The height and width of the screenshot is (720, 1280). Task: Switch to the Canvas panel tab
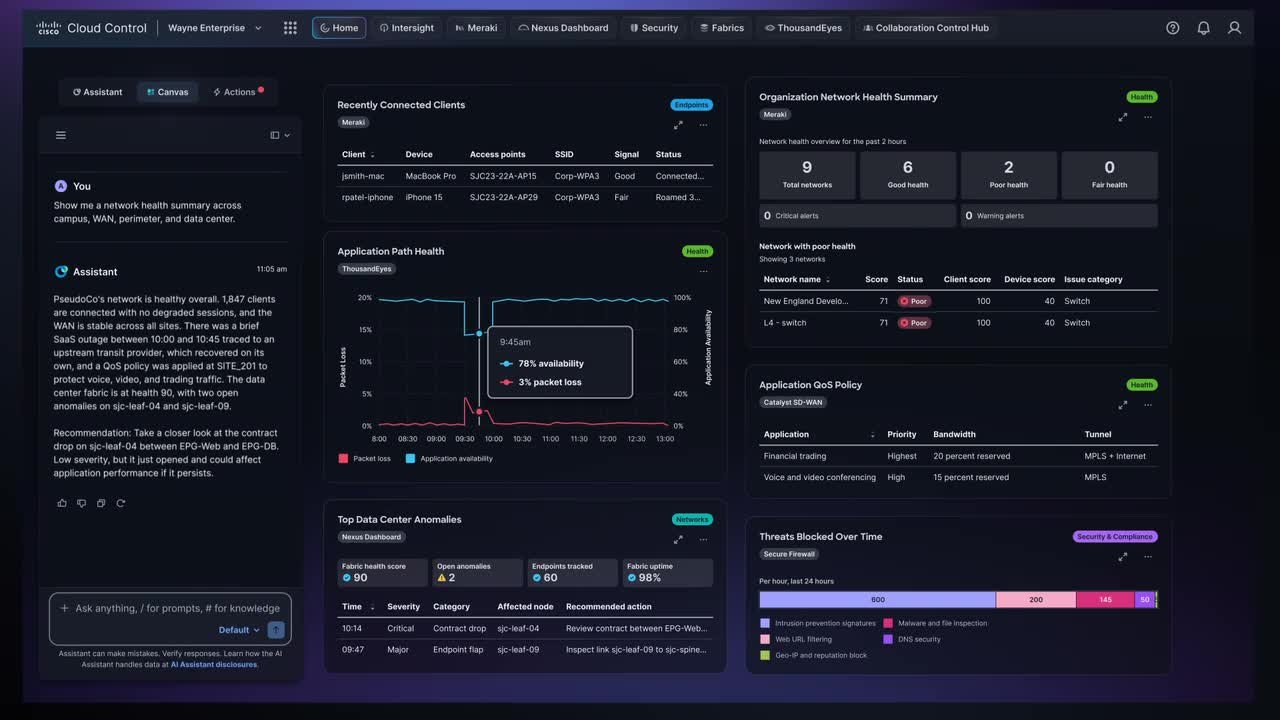point(167,92)
